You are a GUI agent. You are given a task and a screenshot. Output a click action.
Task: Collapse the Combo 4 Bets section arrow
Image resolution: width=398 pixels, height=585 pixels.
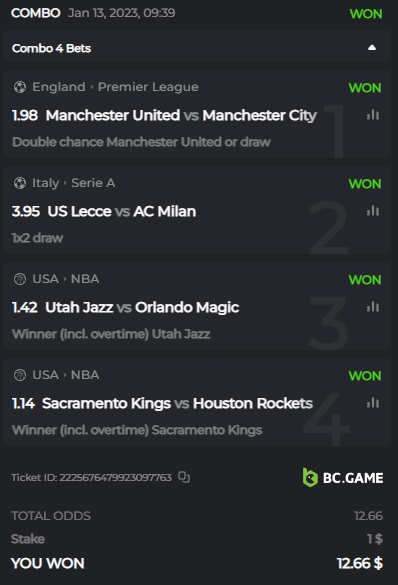[372, 48]
